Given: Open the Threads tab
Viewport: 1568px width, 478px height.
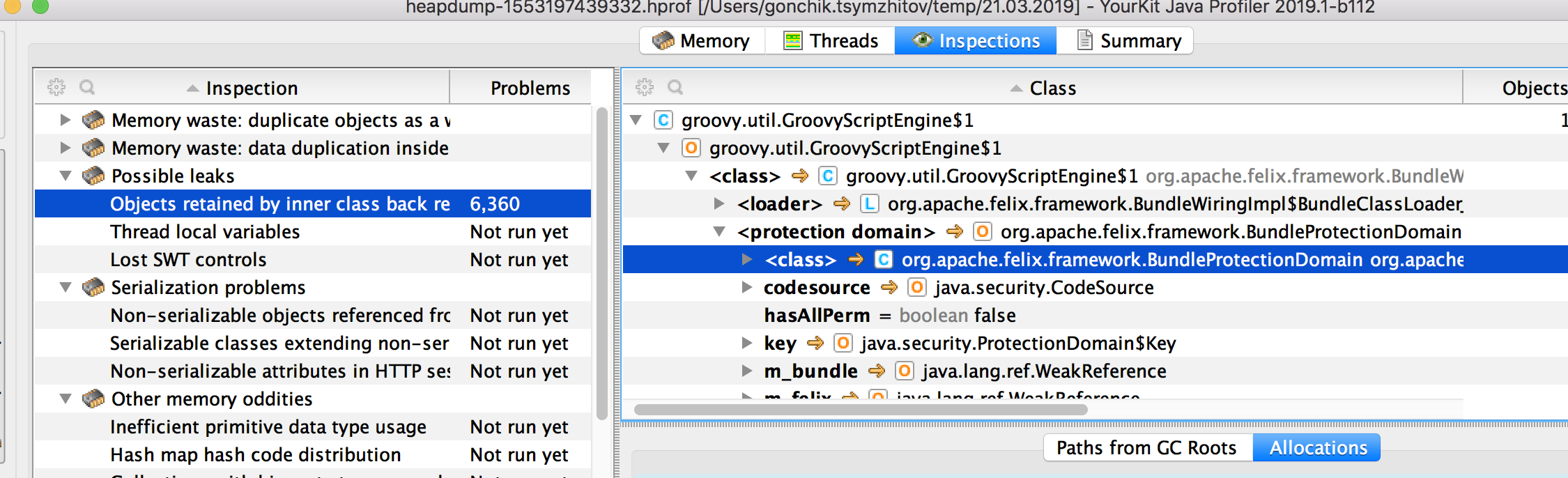Looking at the screenshot, I should (x=830, y=40).
